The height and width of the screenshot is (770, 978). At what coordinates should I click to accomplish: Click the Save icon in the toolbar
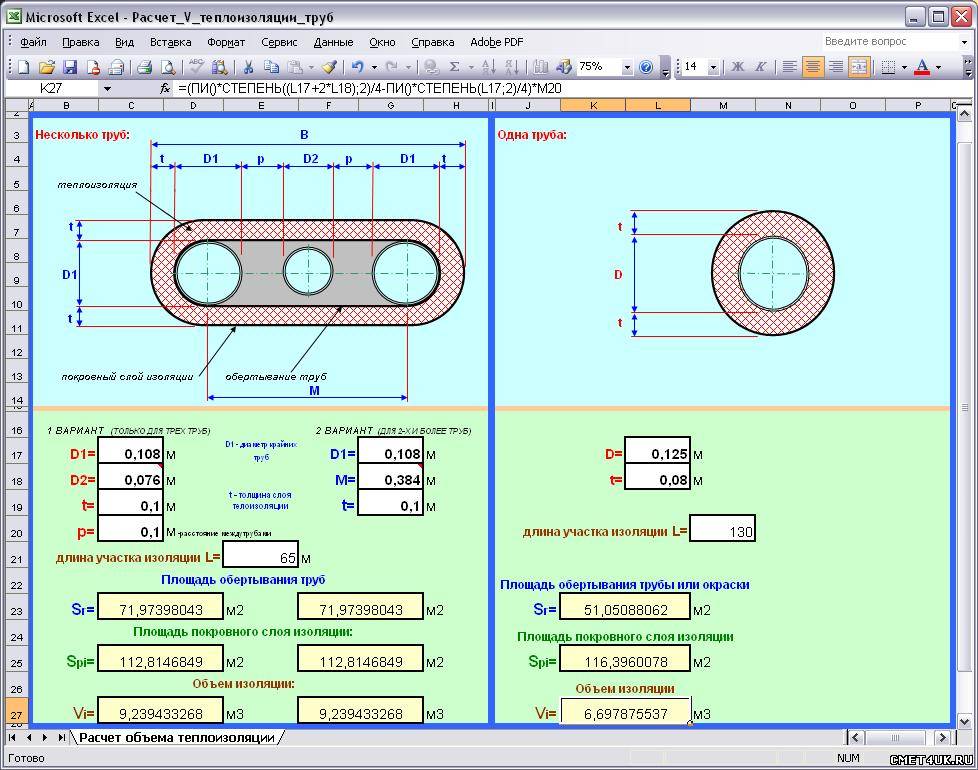pyautogui.click(x=70, y=67)
